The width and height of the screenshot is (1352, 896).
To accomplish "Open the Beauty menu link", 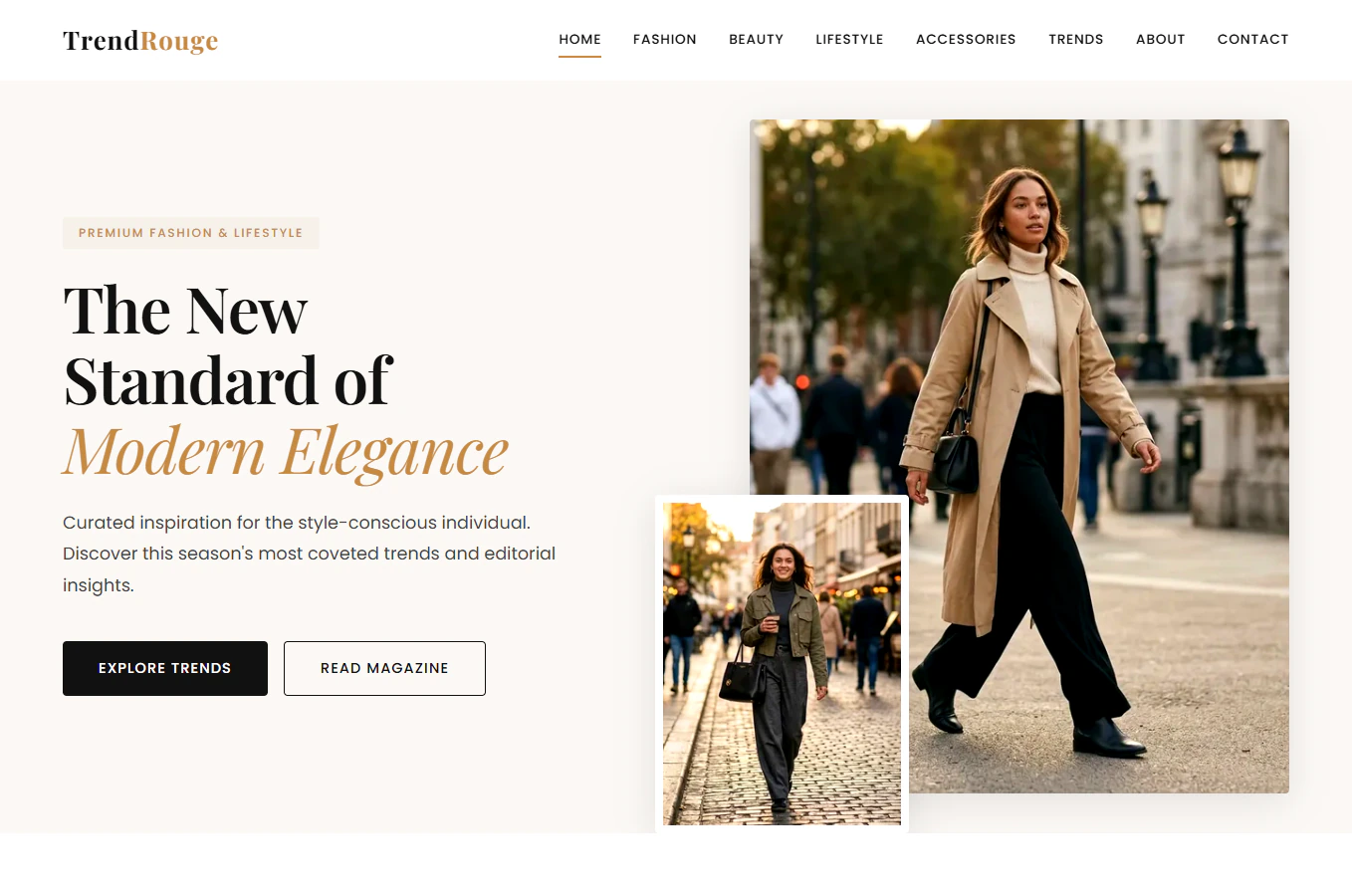I will 756,40.
